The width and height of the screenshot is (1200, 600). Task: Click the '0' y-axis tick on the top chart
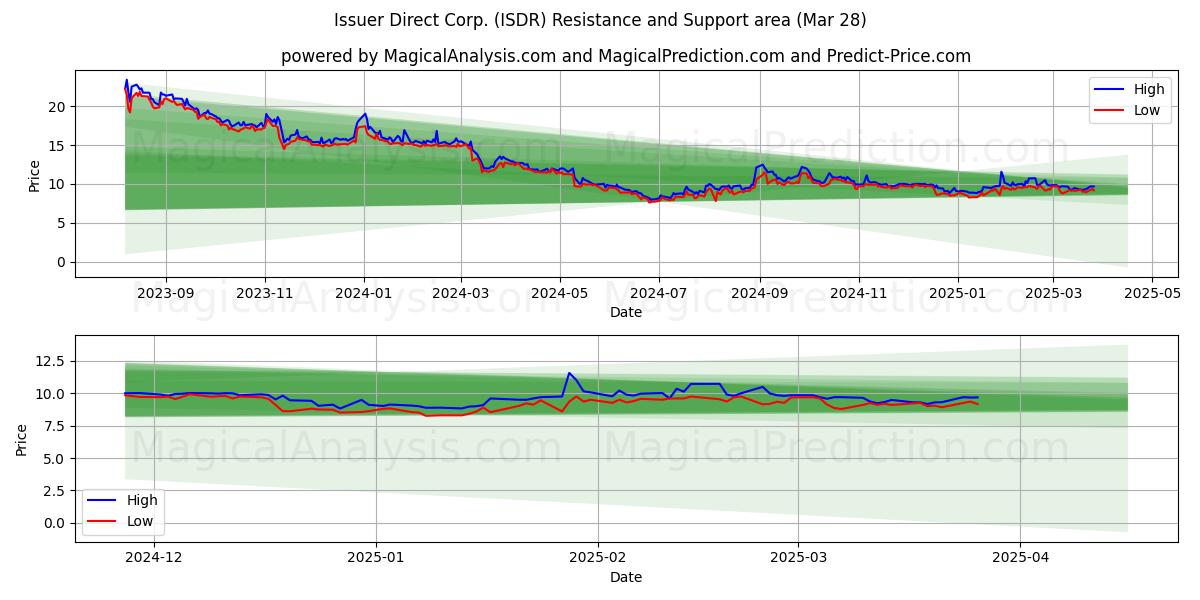pyautogui.click(x=63, y=263)
